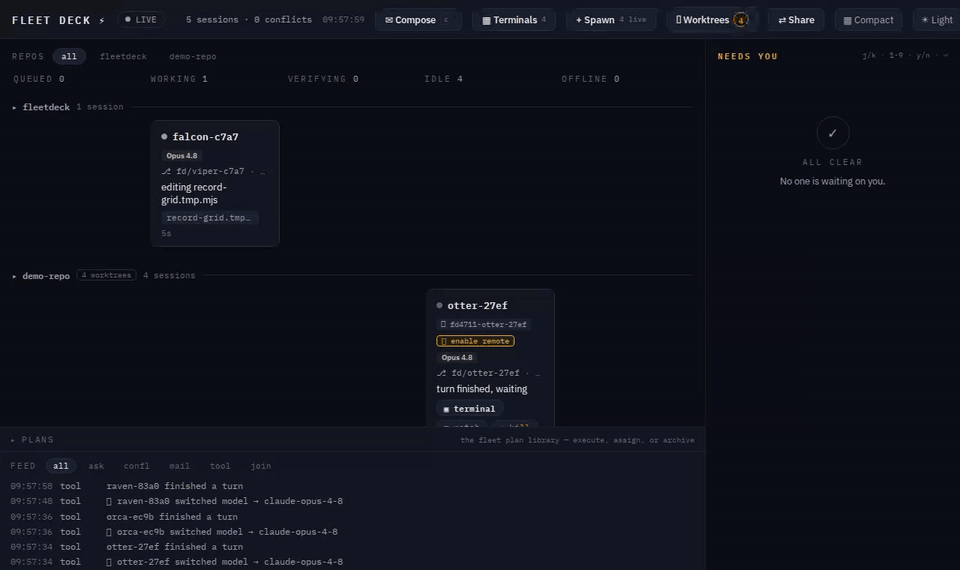Open the Terminals view

tap(514, 20)
